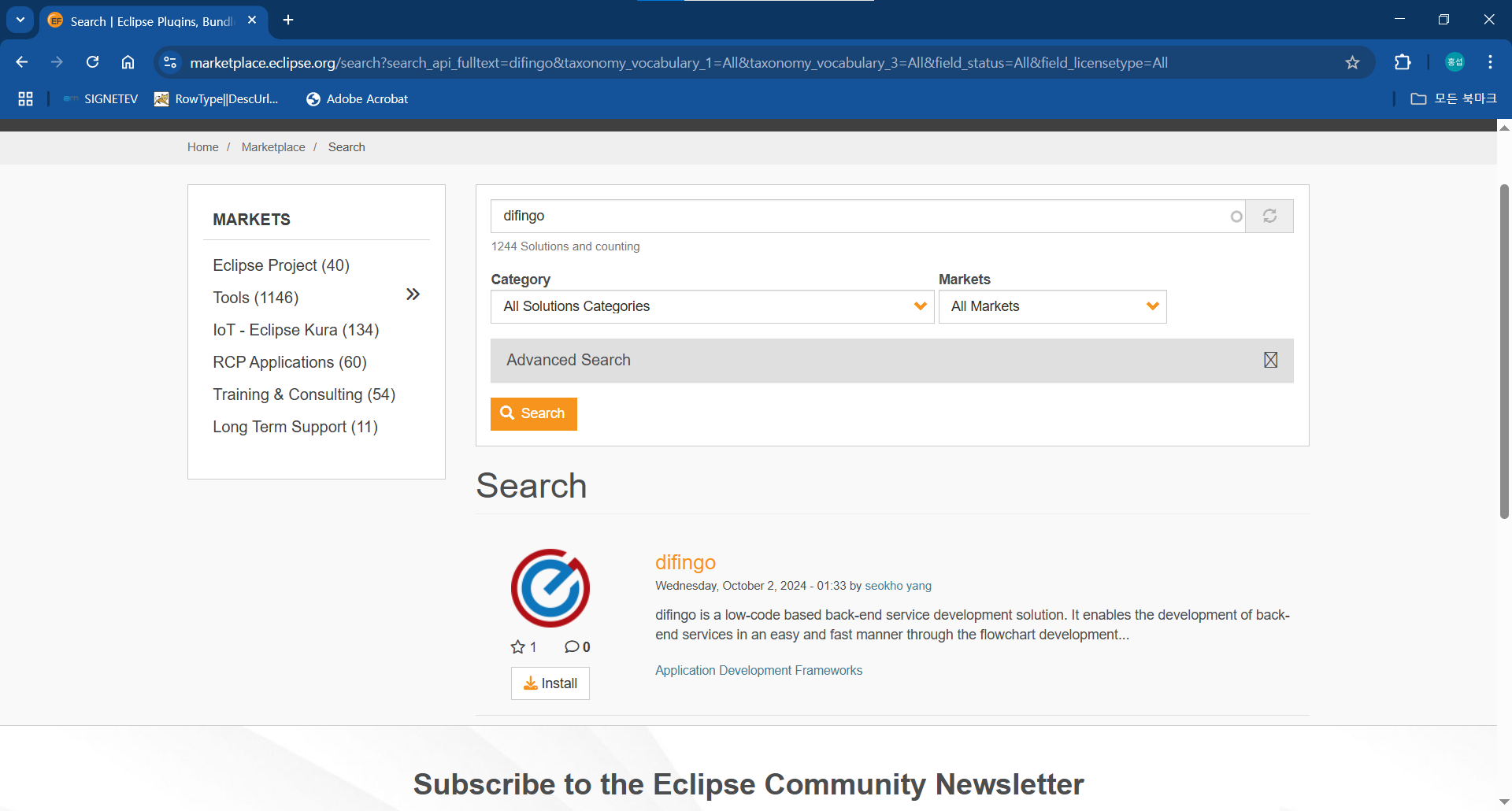Open a new browser tab
This screenshot has height=811, width=1512.
288,20
